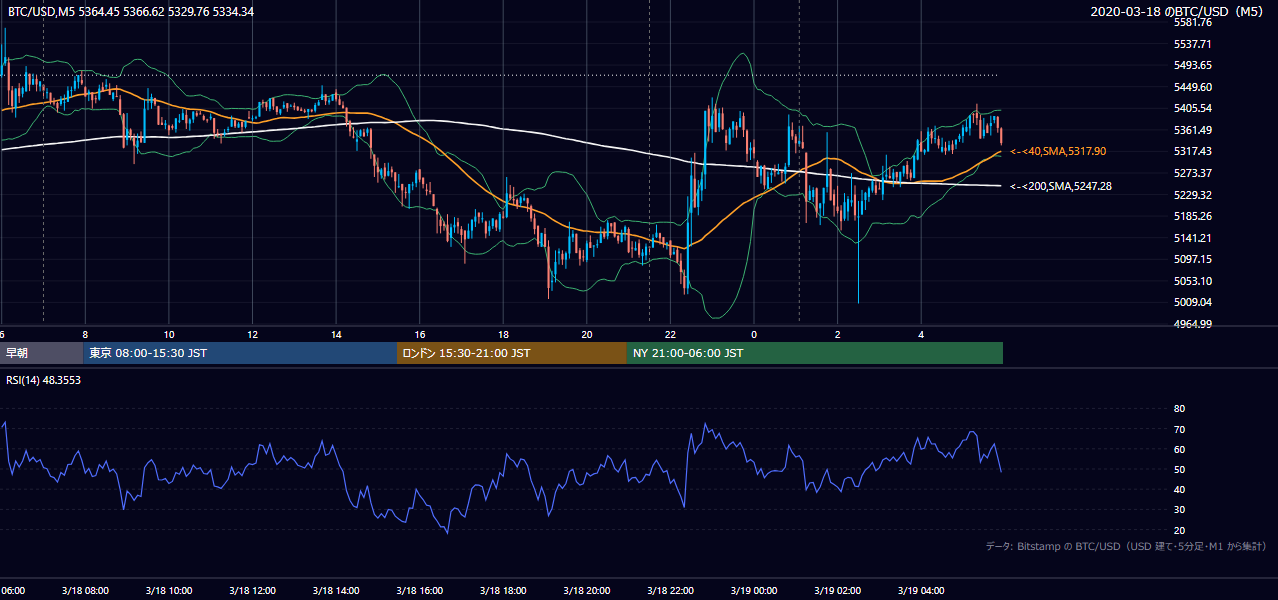The image size is (1278, 600).
Task: Click the RSI axis level 30
Action: (1179, 510)
